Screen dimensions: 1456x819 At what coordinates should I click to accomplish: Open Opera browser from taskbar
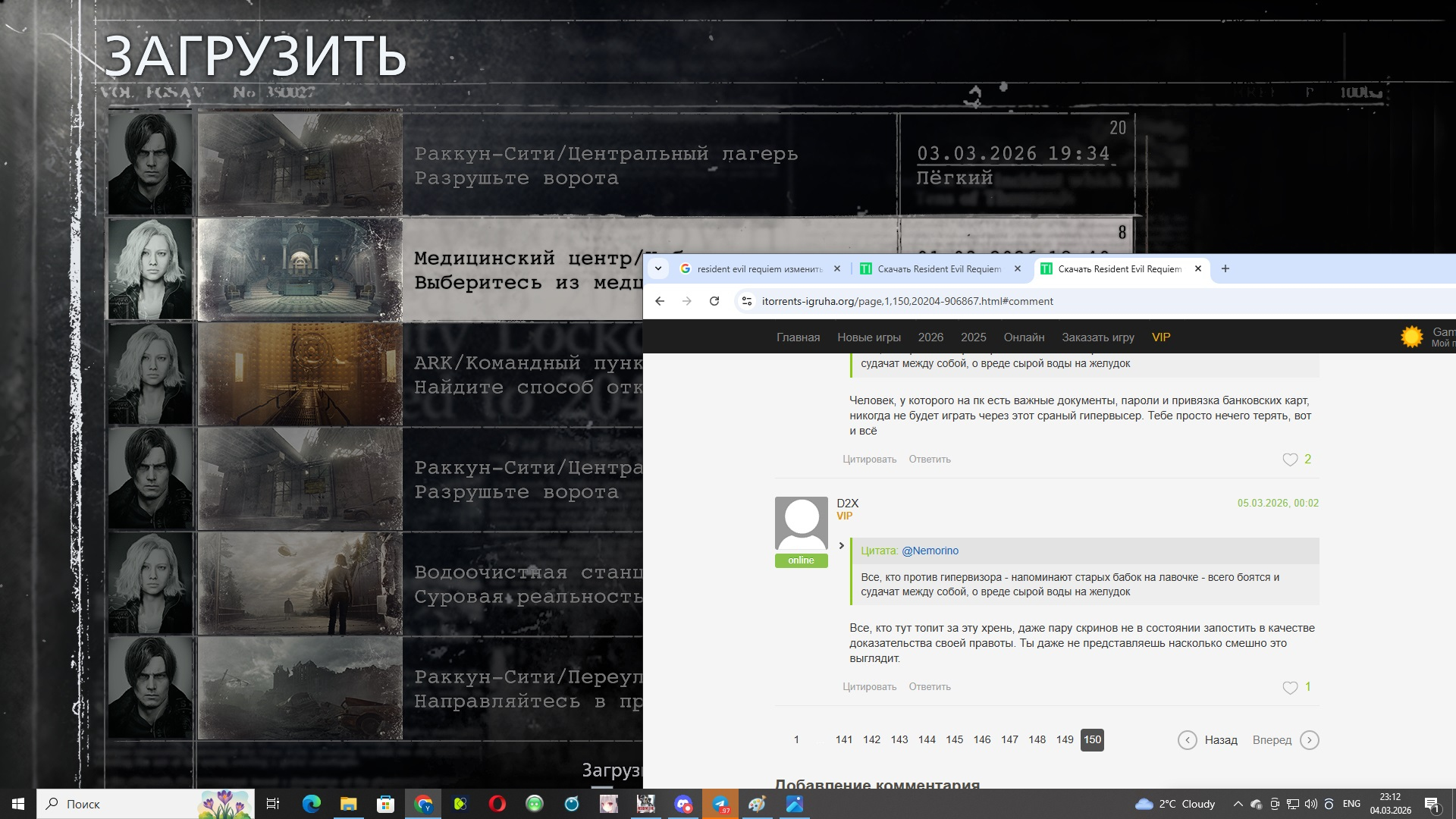click(x=497, y=804)
